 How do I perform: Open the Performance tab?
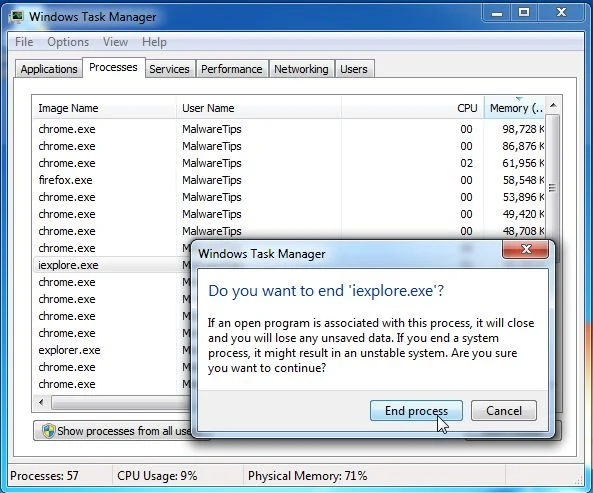pos(231,69)
